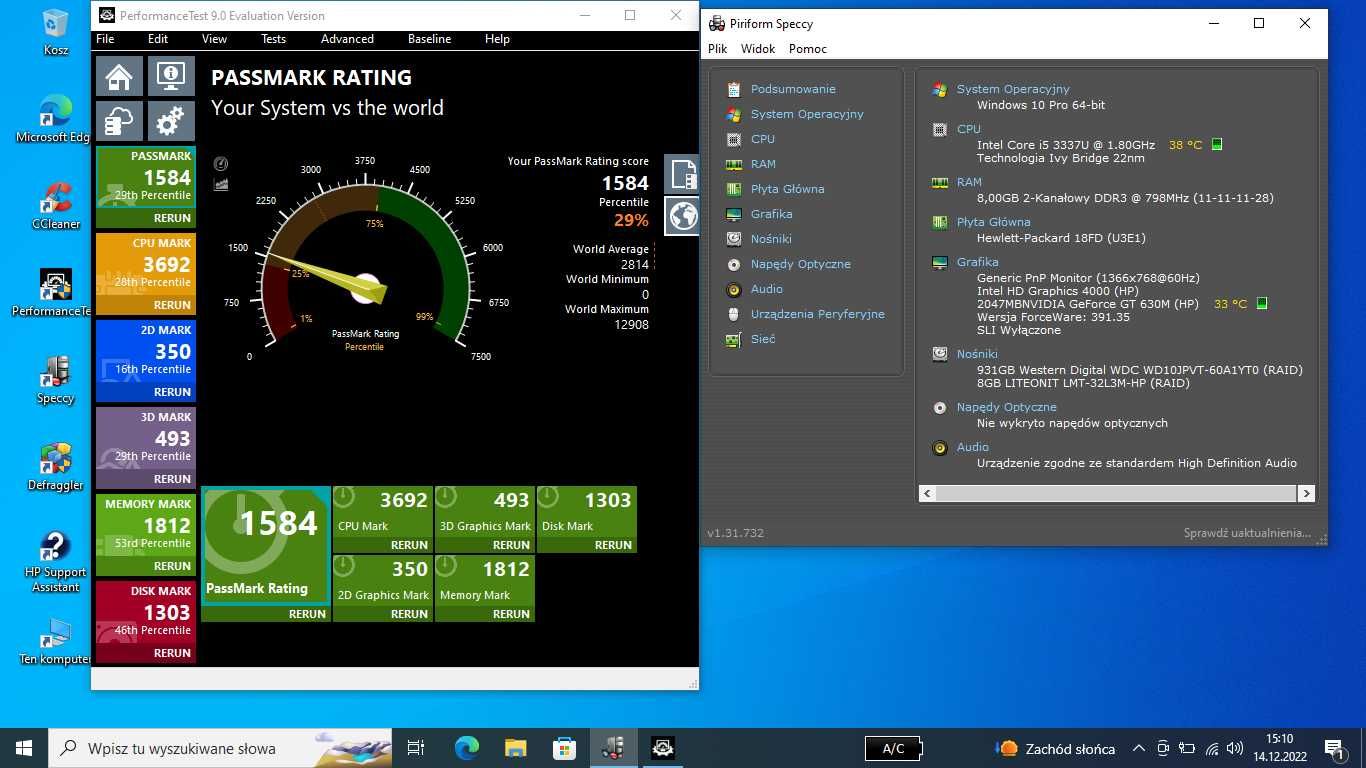Open the Windows Start menu
Image resolution: width=1366 pixels, height=768 pixels.
tap(24, 748)
